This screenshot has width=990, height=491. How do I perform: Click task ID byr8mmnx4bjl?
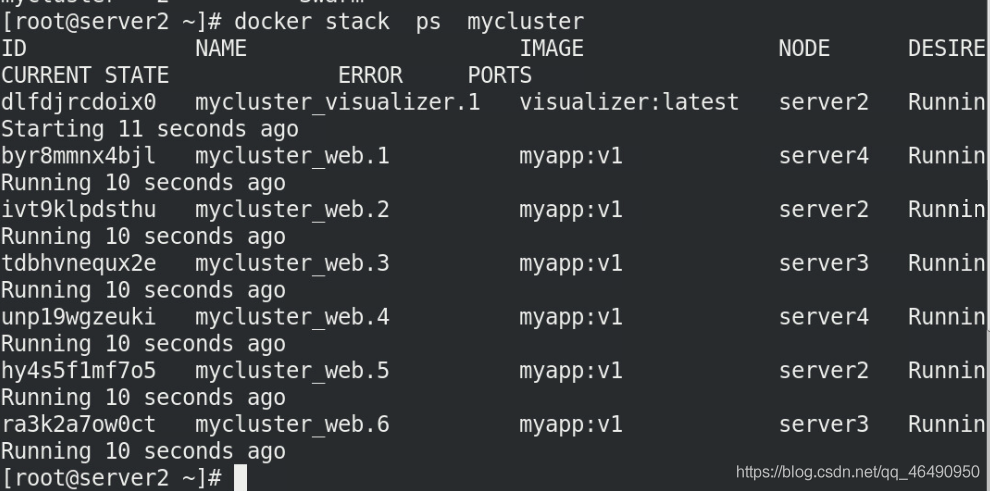(x=78, y=157)
